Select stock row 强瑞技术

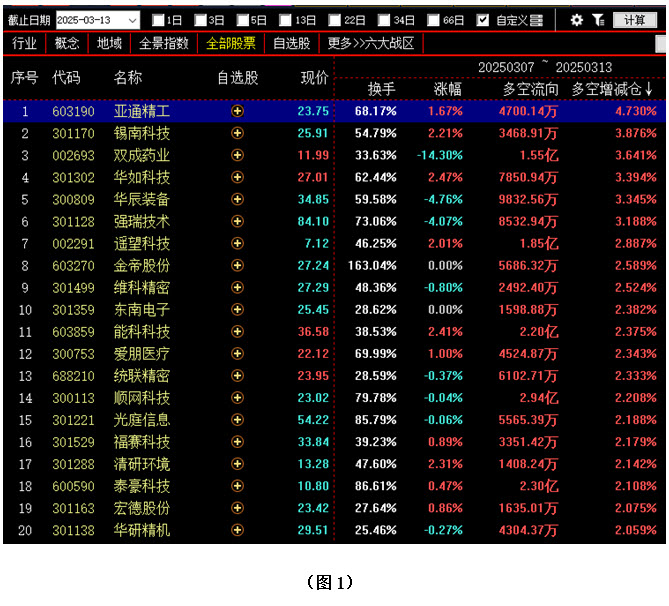coord(141,221)
